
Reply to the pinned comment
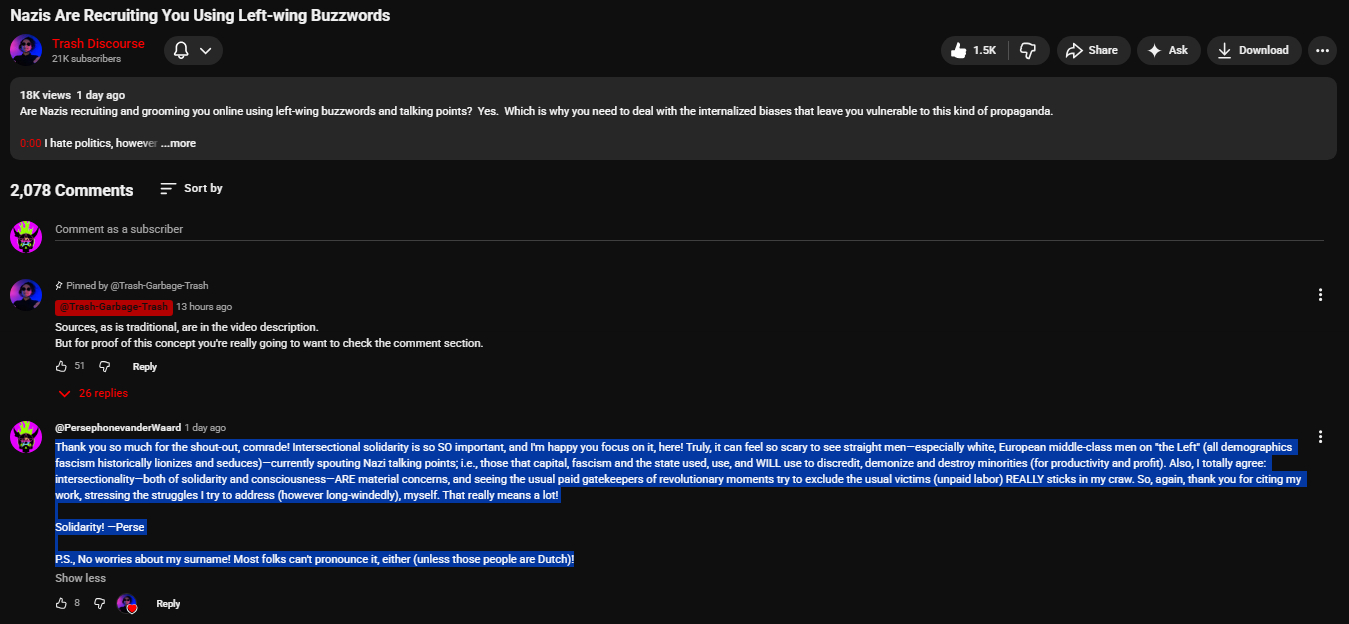tap(145, 367)
